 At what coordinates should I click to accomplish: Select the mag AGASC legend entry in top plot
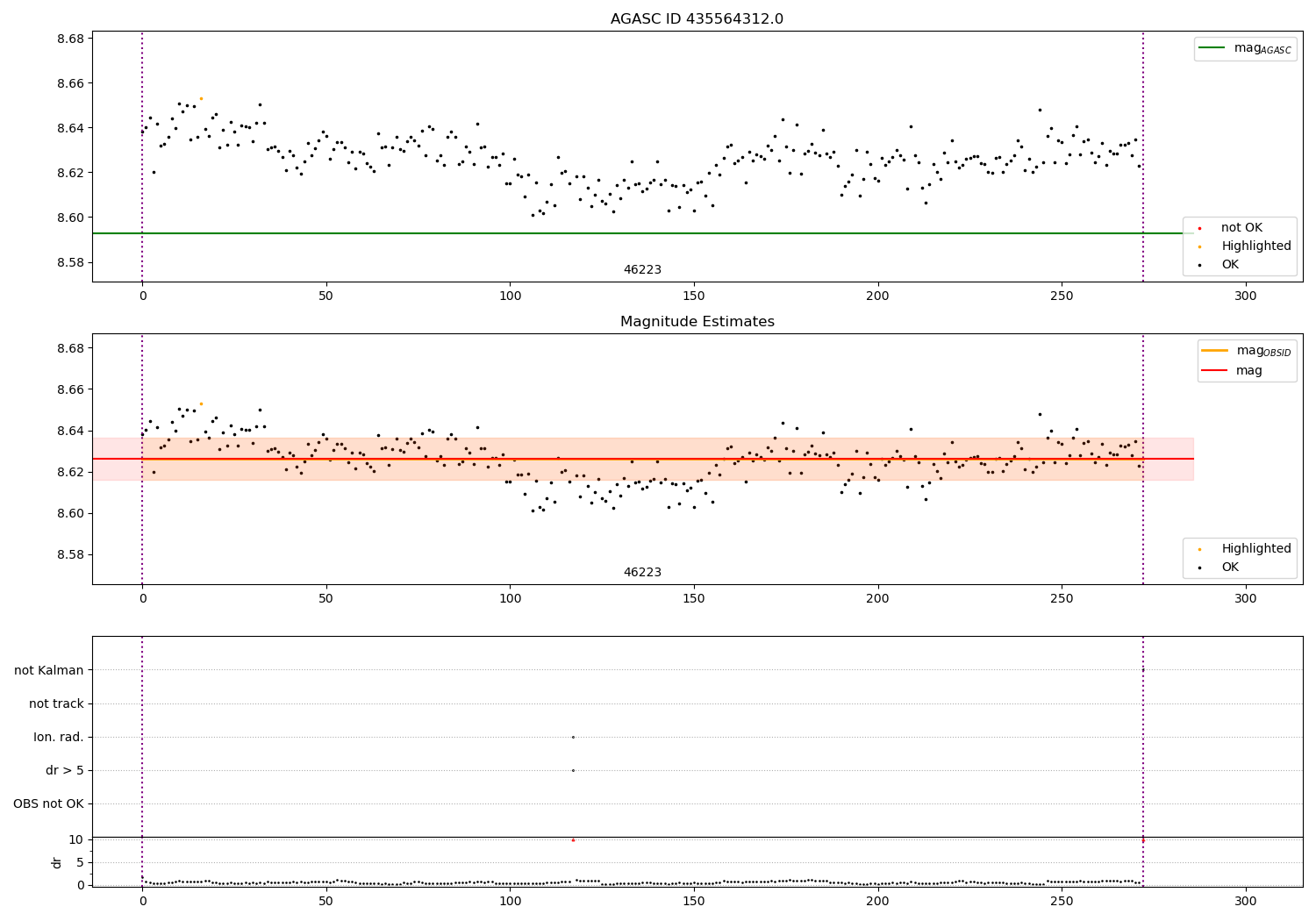pyautogui.click(x=1245, y=48)
